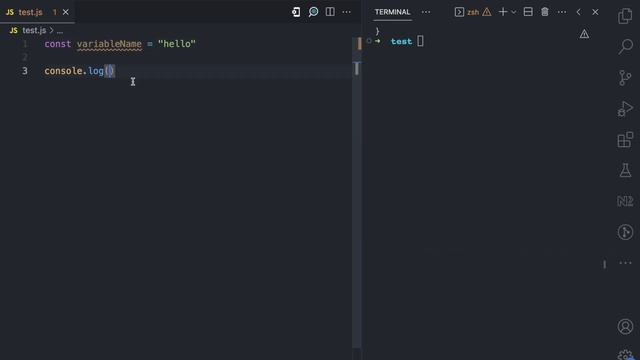Click the panel left chevron arrow

578,12
